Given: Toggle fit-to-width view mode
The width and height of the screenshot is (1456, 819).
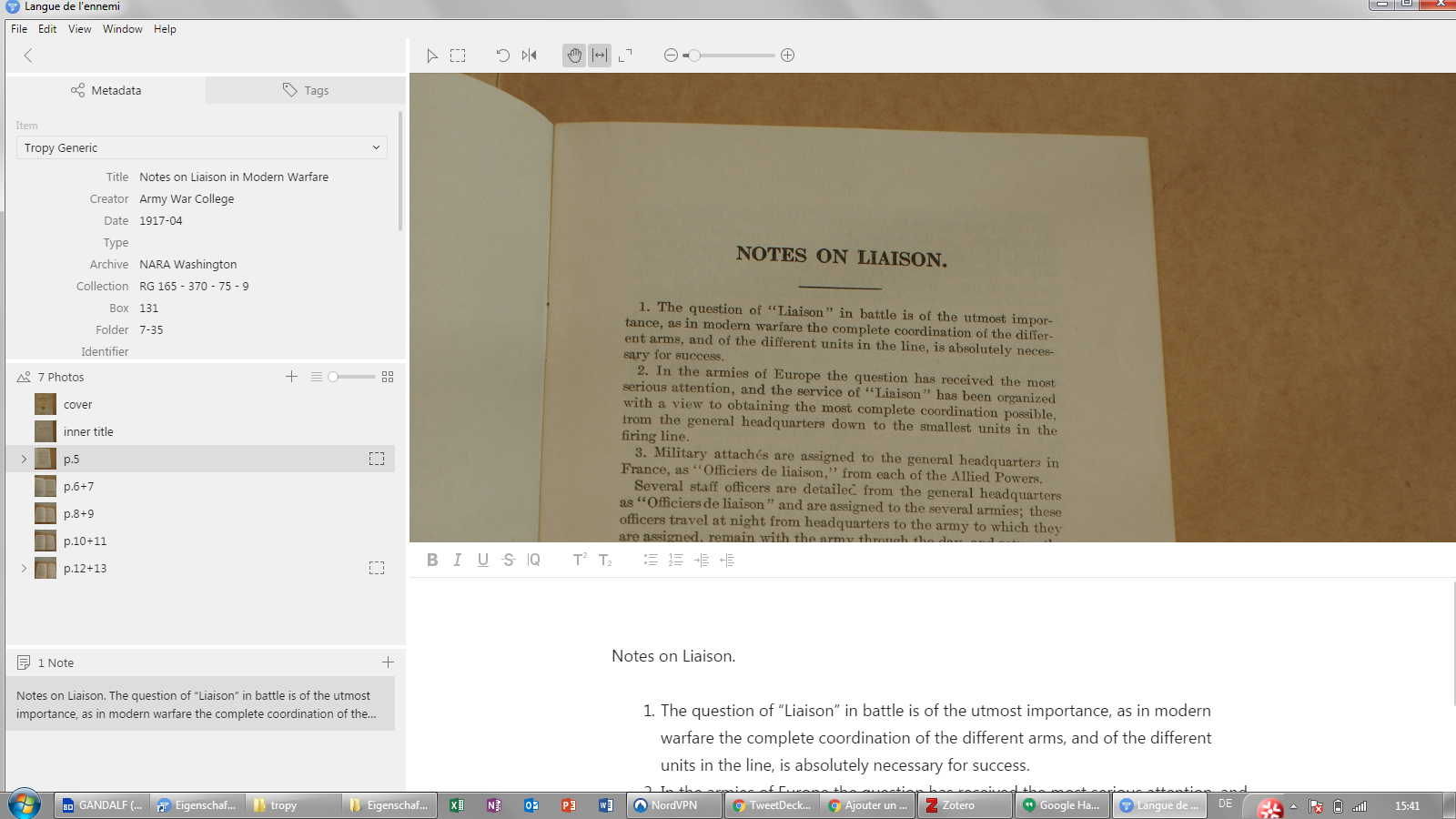Looking at the screenshot, I should 600,56.
